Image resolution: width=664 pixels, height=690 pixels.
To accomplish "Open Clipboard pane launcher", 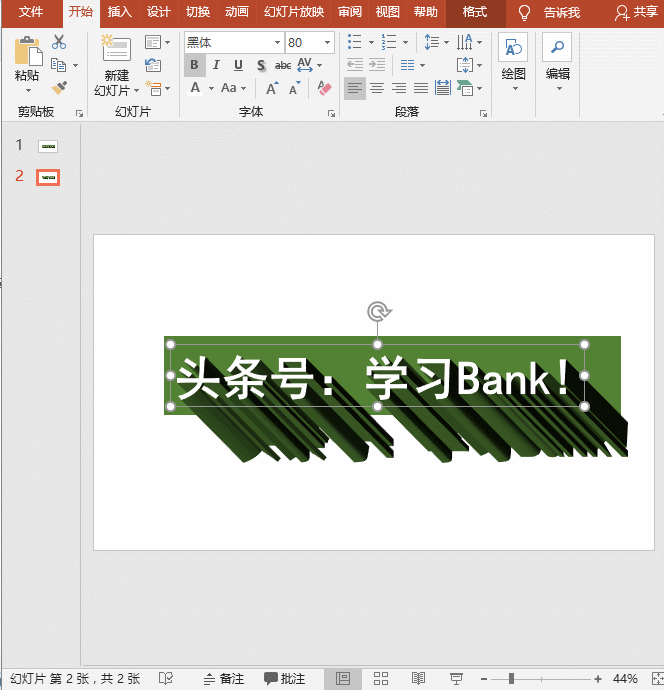I will pos(79,114).
